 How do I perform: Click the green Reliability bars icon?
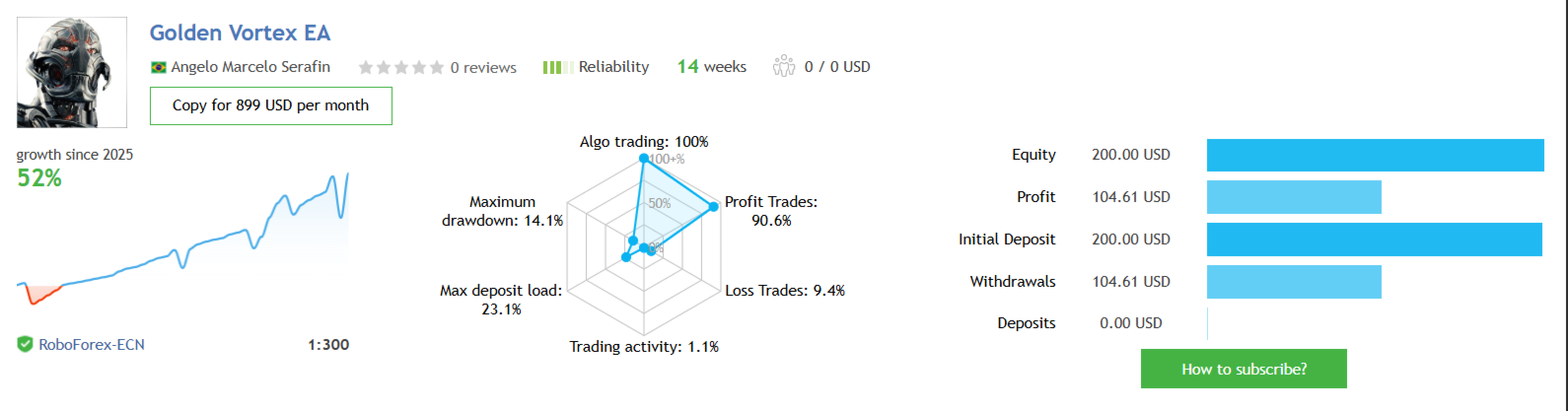point(558,68)
